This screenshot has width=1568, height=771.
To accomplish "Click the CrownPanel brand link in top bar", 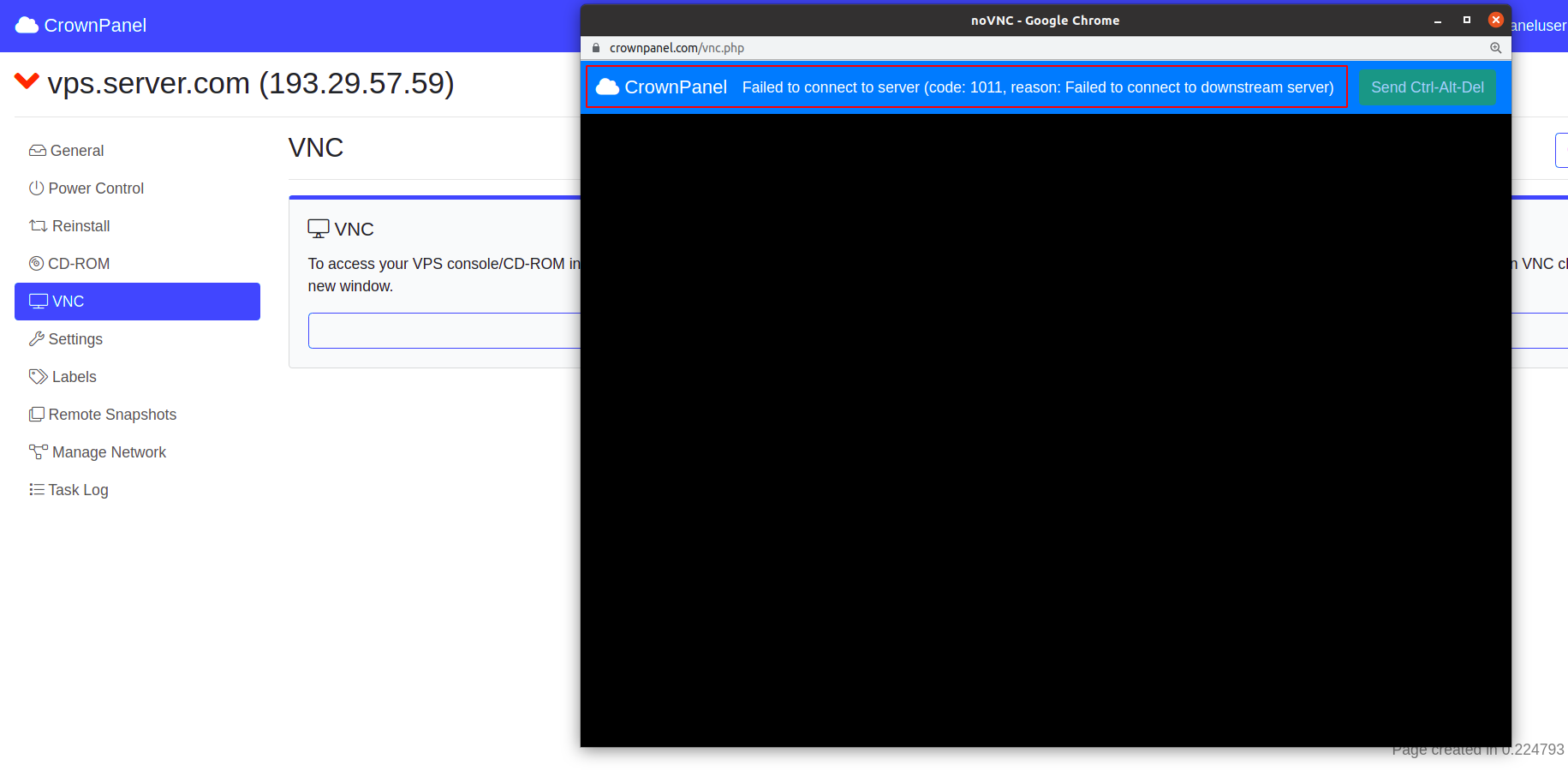I will click(81, 26).
